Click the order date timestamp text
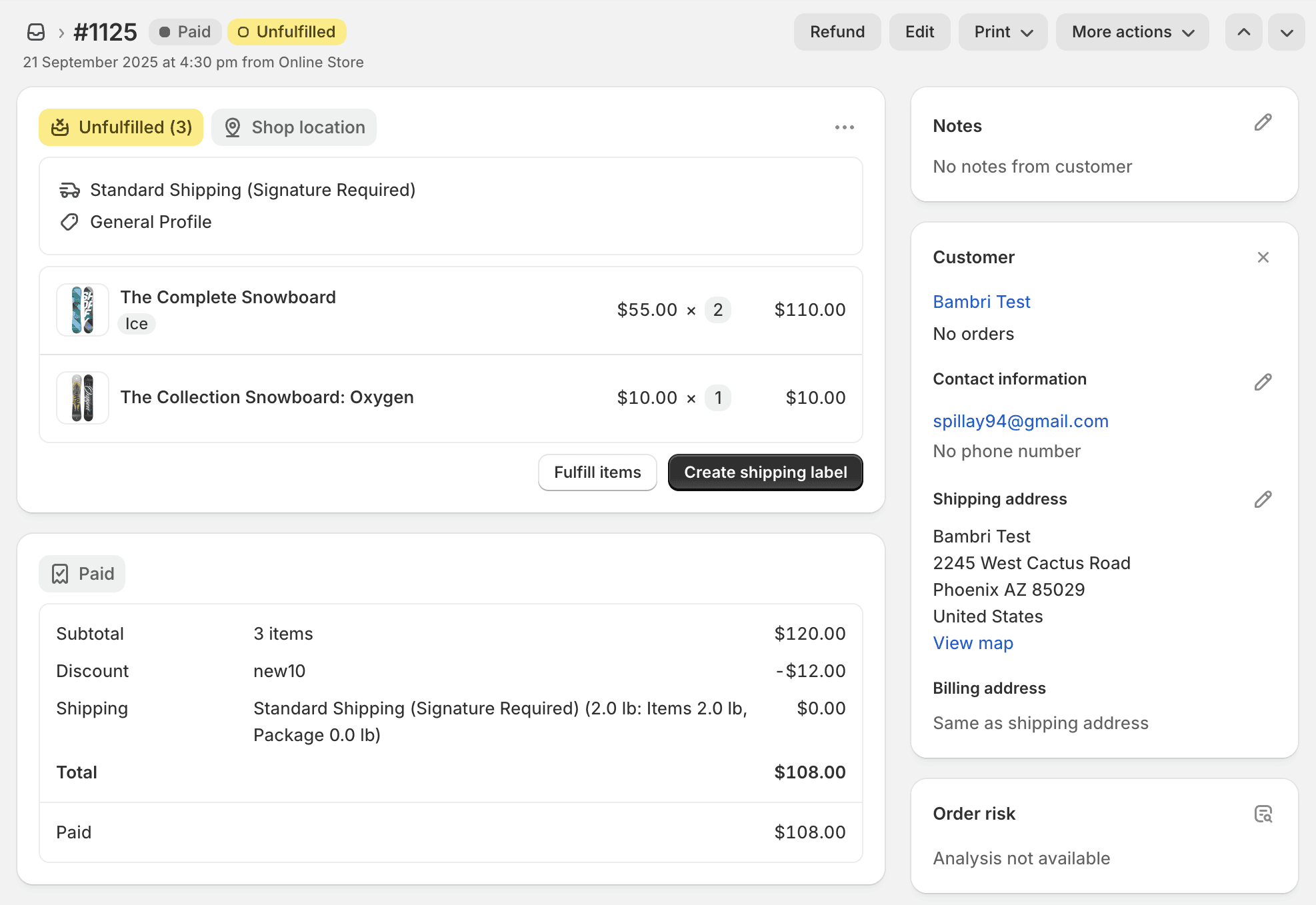 click(x=193, y=62)
